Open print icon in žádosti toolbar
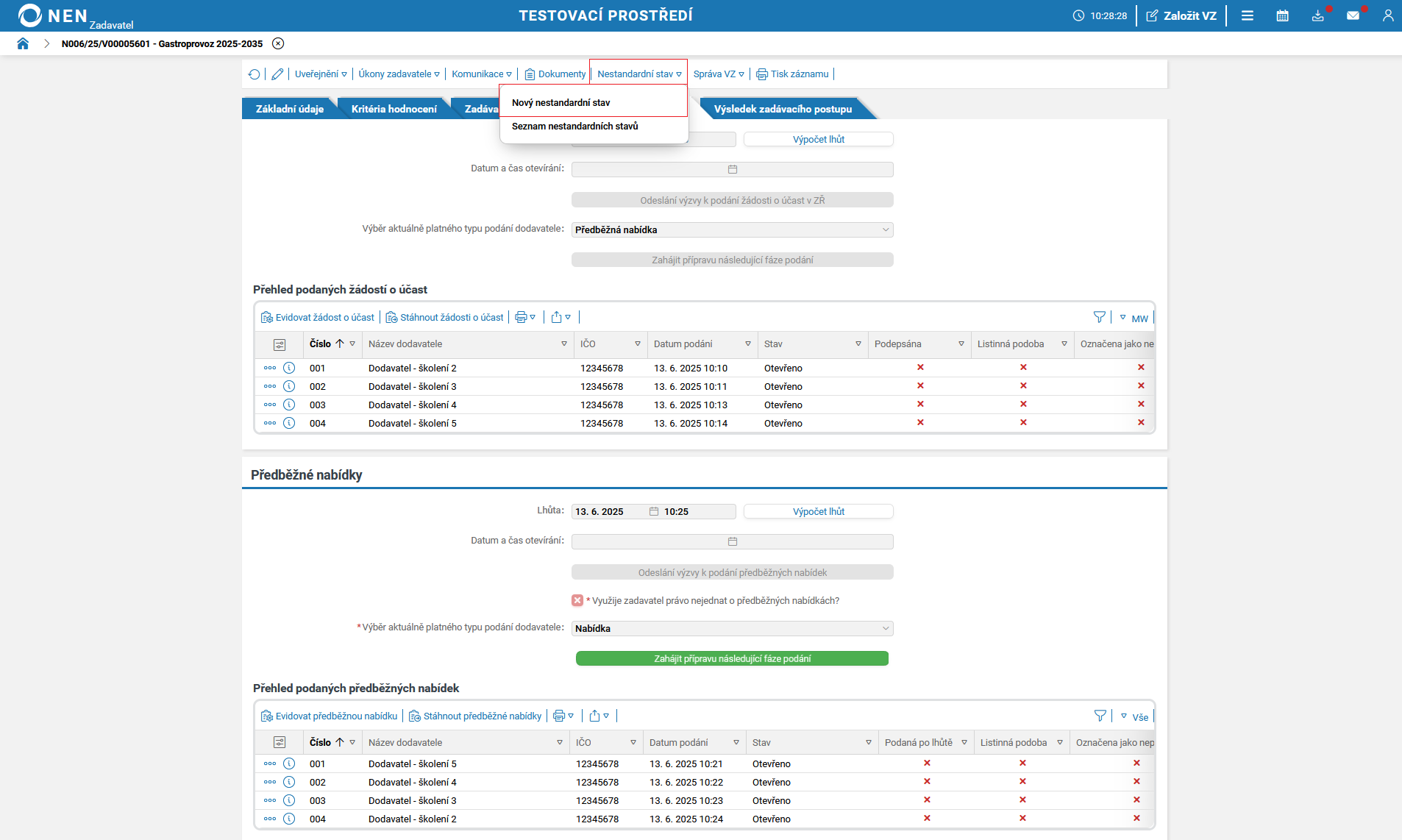The width and height of the screenshot is (1402, 840). click(525, 318)
